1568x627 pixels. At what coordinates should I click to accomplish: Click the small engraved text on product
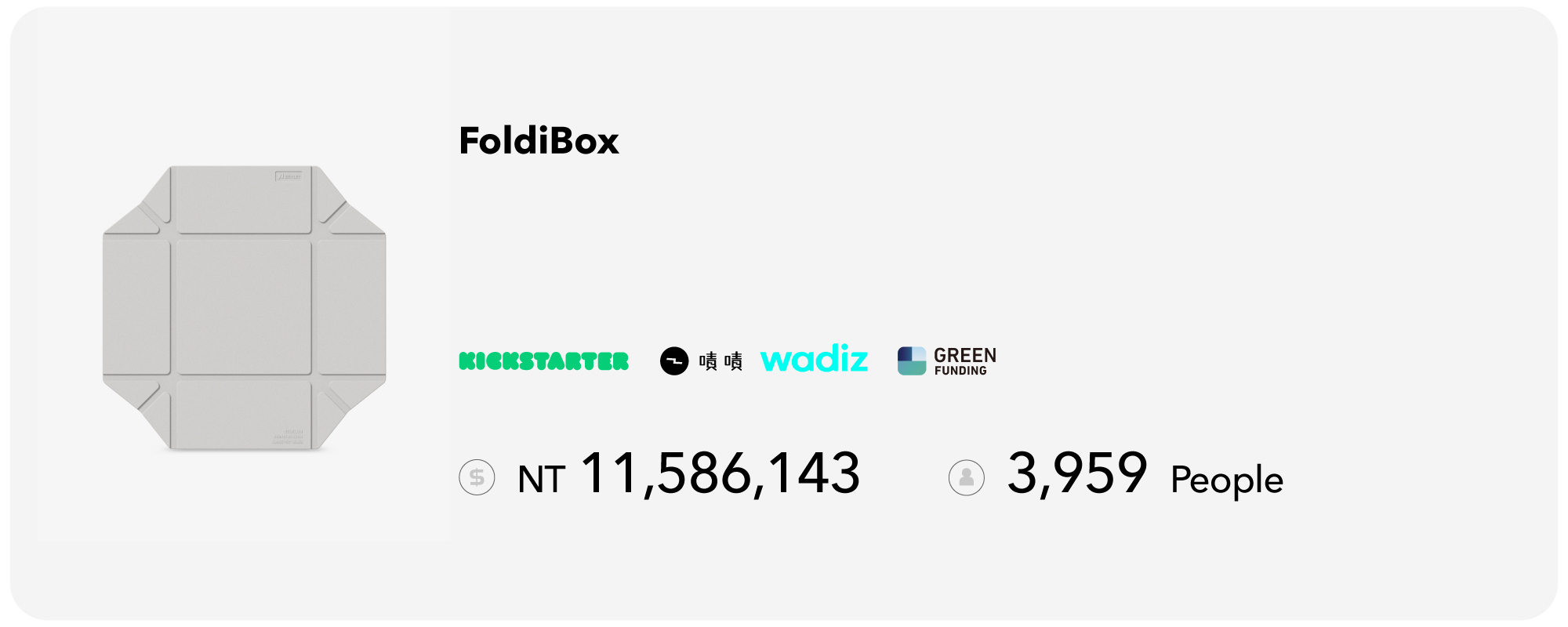click(x=288, y=437)
